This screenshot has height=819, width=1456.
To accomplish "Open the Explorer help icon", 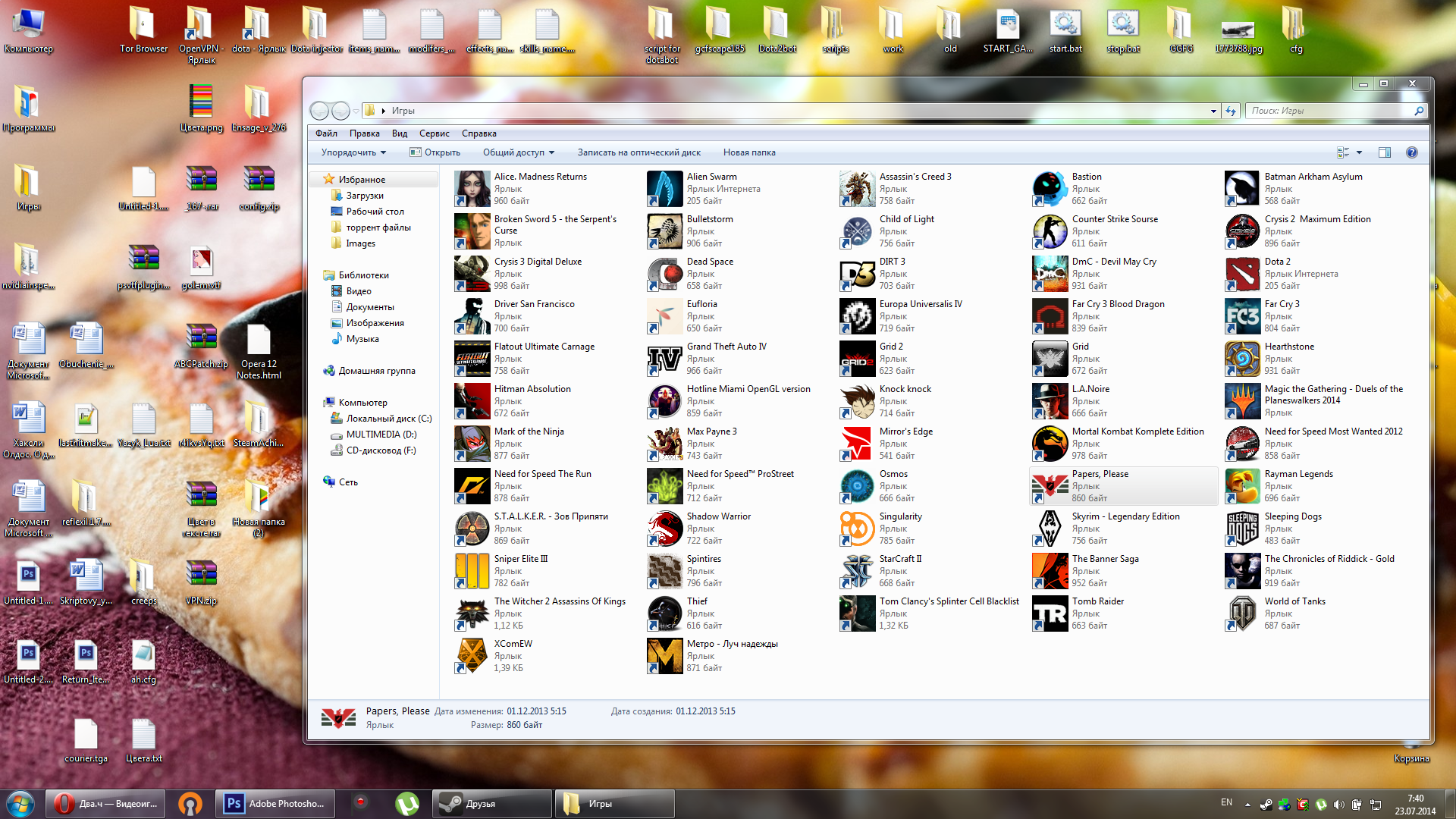I will click(x=1411, y=152).
